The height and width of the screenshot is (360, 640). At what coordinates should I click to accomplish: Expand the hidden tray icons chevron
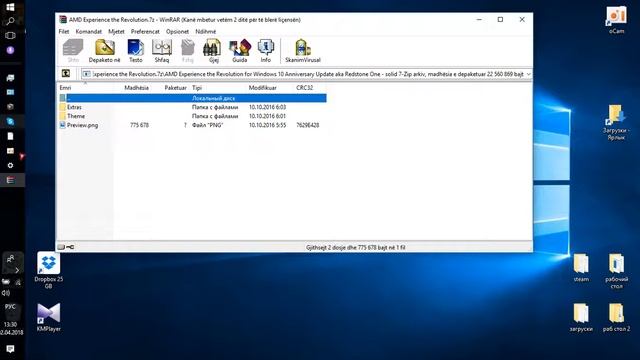(17, 270)
